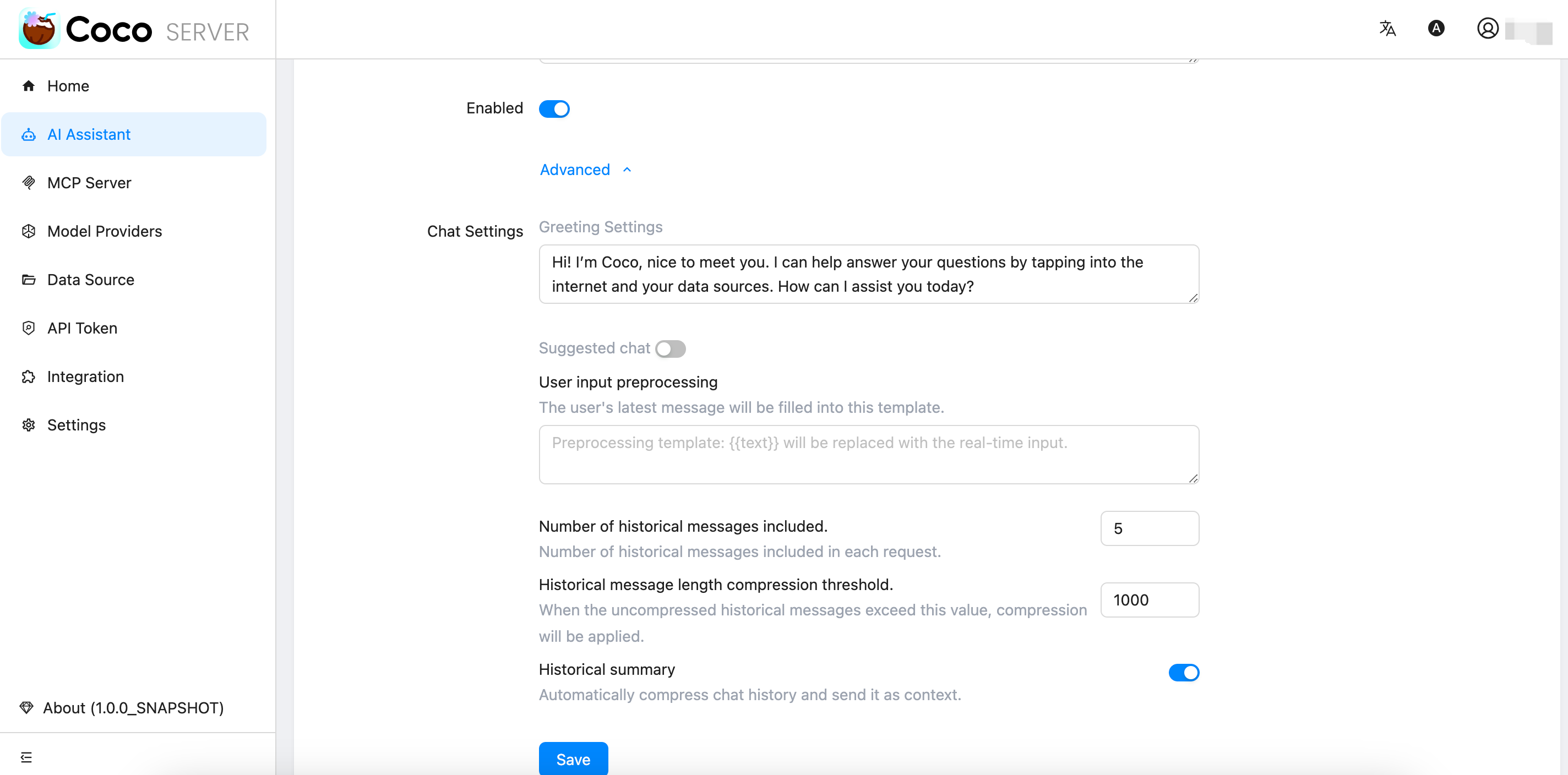Click the 'Number of historical messages included.' heading
Viewport: 1568px width, 775px height.
[683, 526]
